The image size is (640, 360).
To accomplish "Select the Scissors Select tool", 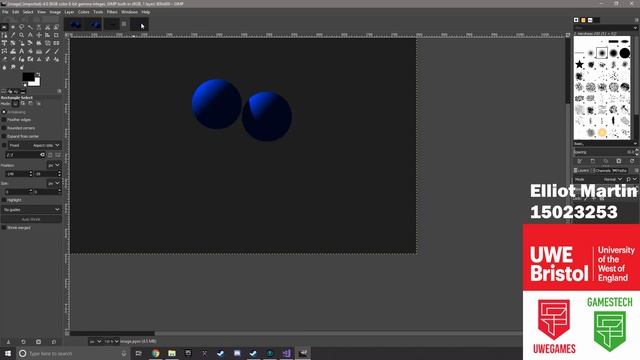I will point(48,27).
